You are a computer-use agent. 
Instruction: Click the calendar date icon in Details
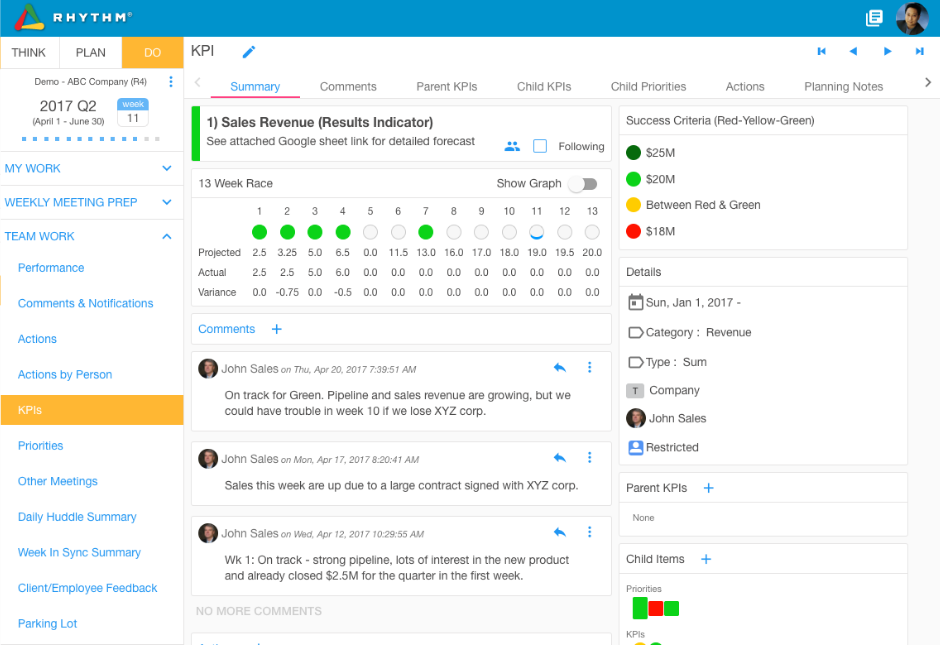(x=635, y=302)
